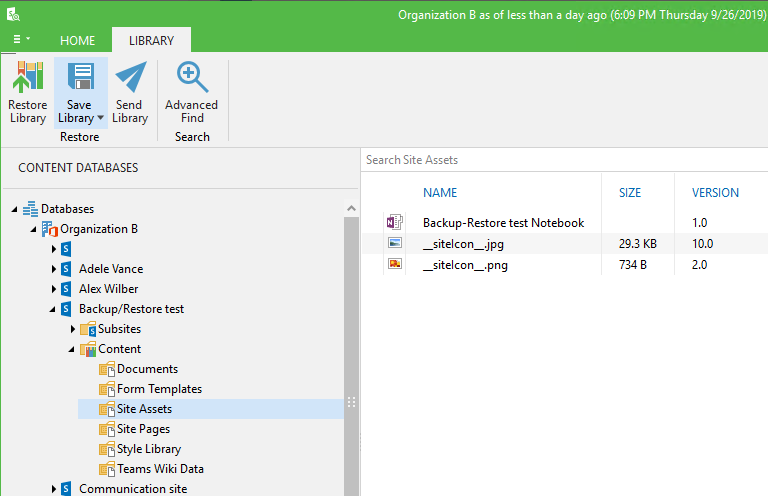Image resolution: width=768 pixels, height=496 pixels.
Task: Click the __siteIcon__.png image icon
Action: pos(395,264)
